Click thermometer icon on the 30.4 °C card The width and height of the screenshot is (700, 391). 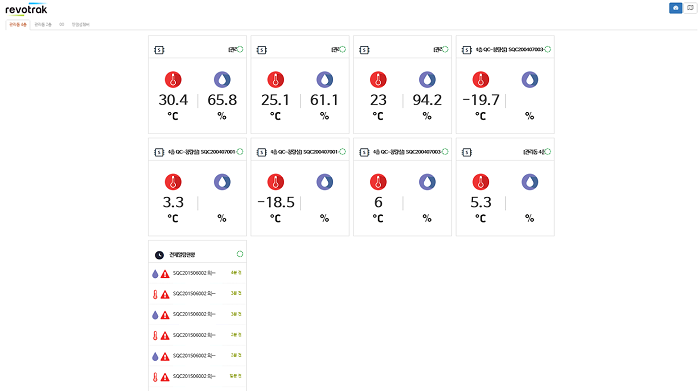tap(173, 80)
